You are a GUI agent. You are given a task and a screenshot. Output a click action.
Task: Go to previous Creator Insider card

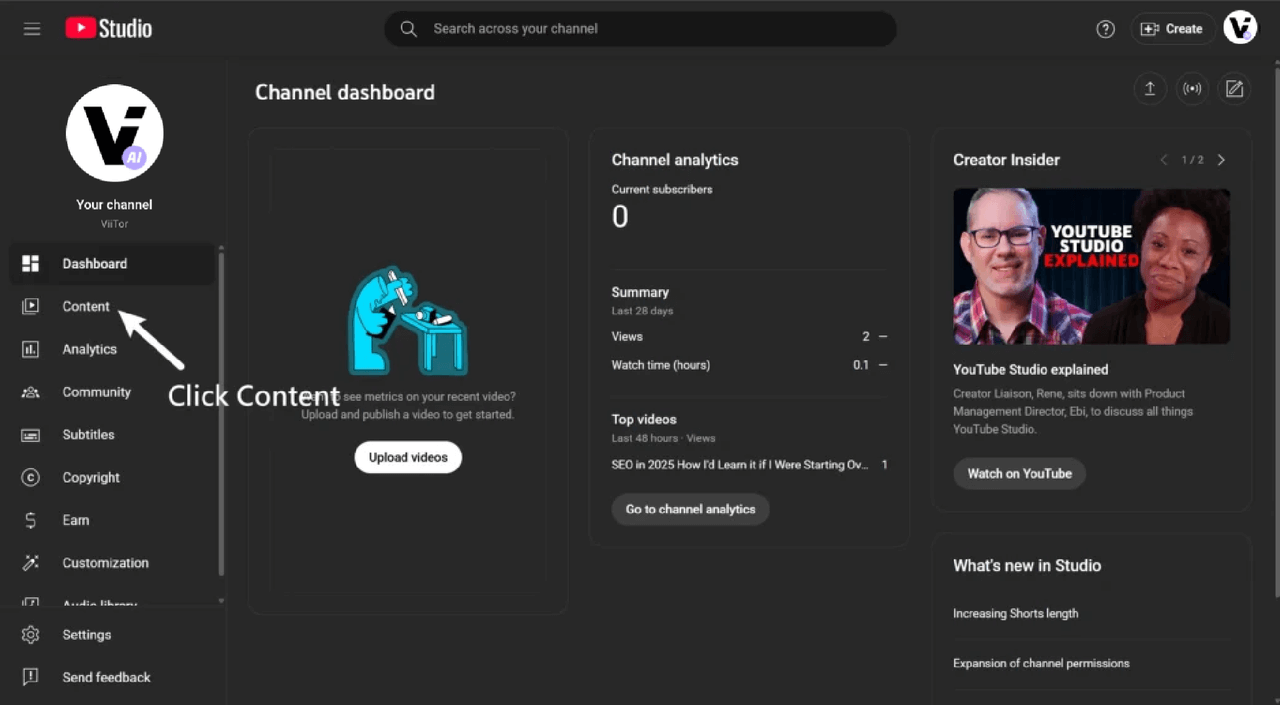click(x=1164, y=160)
